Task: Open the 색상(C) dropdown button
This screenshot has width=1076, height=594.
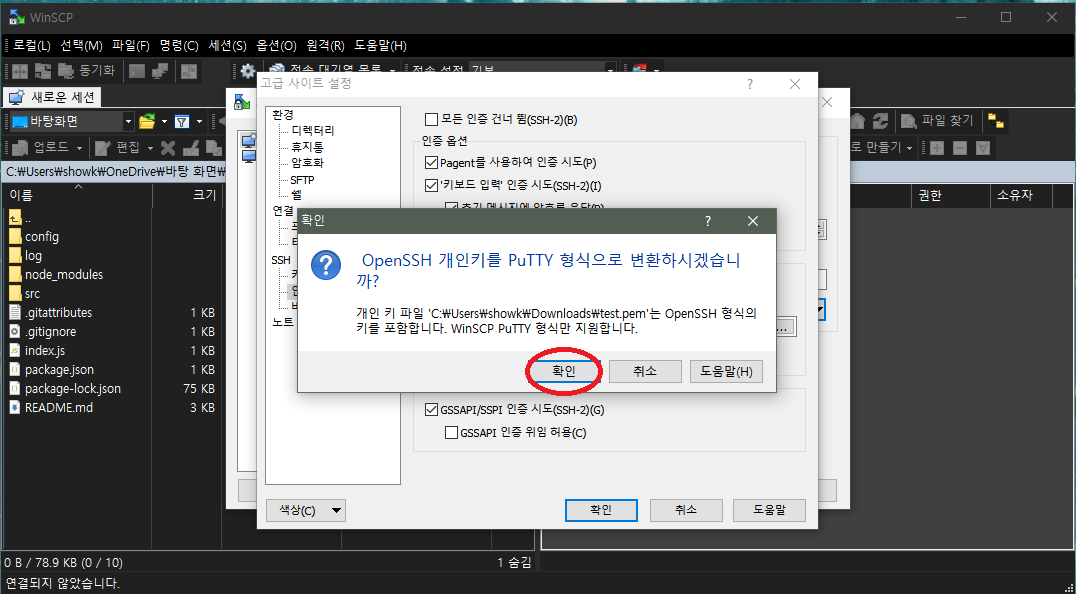Action: click(x=305, y=510)
